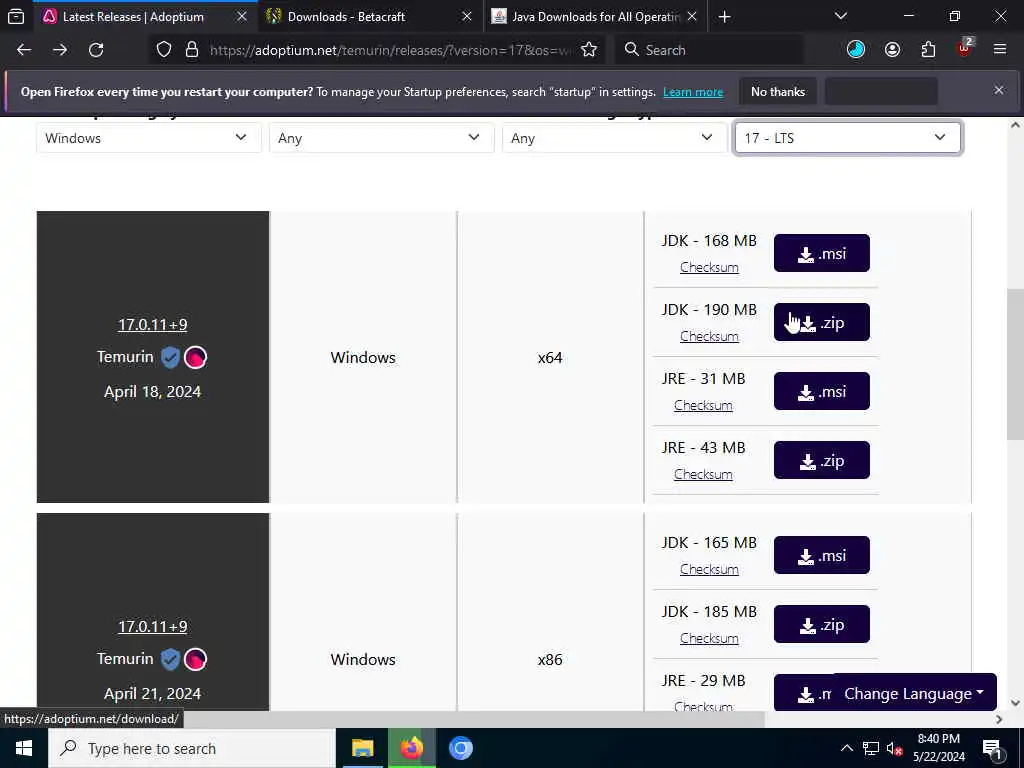Open the first Any filter dropdown
Viewport: 1024px width, 768px height.
[x=381, y=138]
